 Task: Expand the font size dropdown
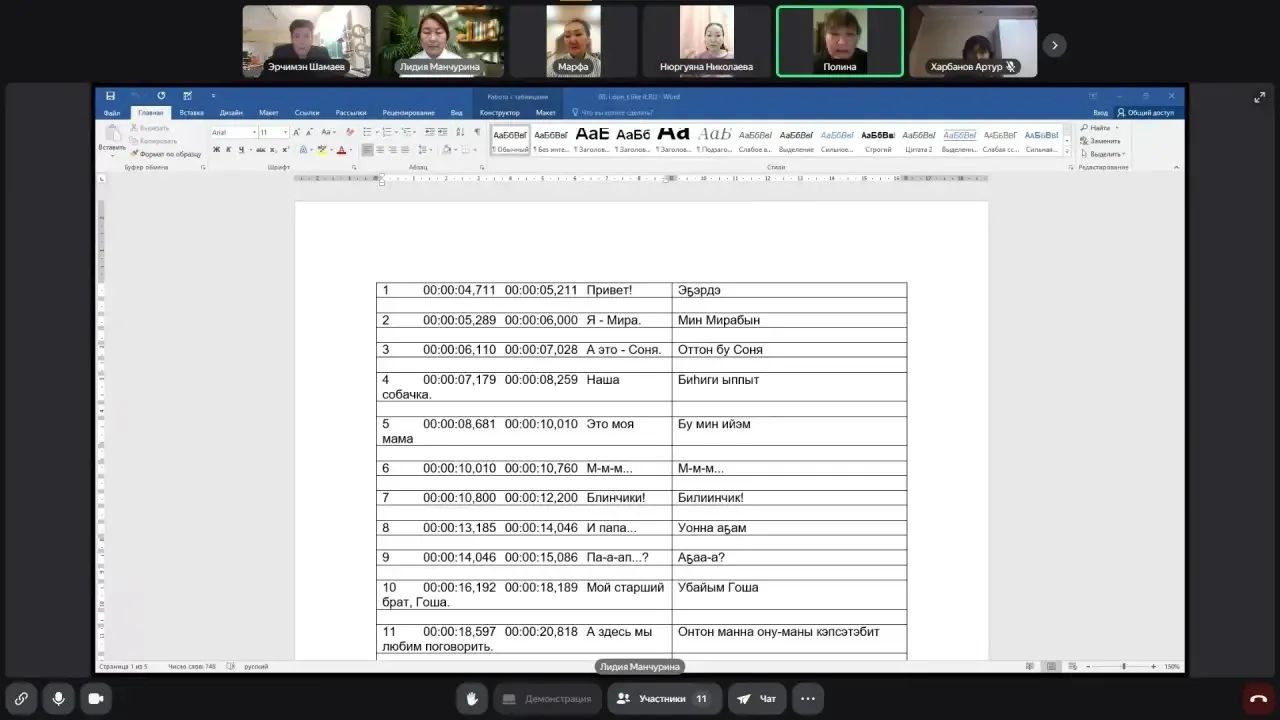[x=283, y=132]
